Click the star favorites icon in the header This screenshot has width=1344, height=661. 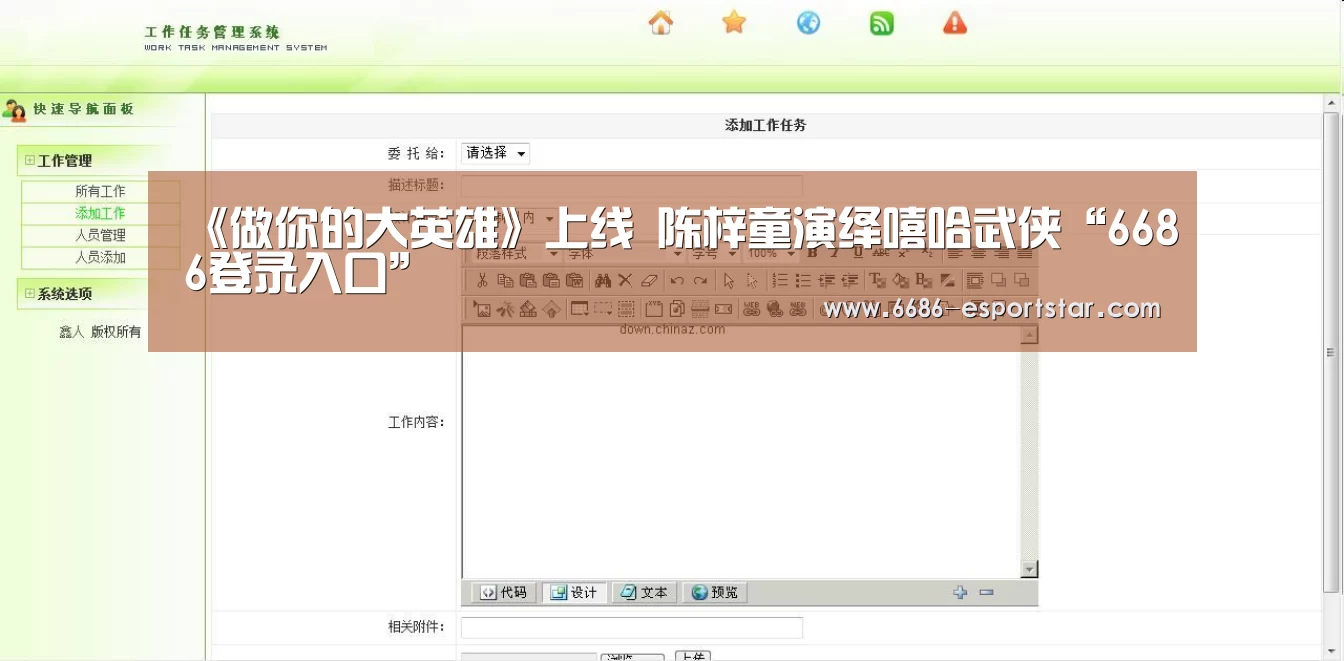734,22
